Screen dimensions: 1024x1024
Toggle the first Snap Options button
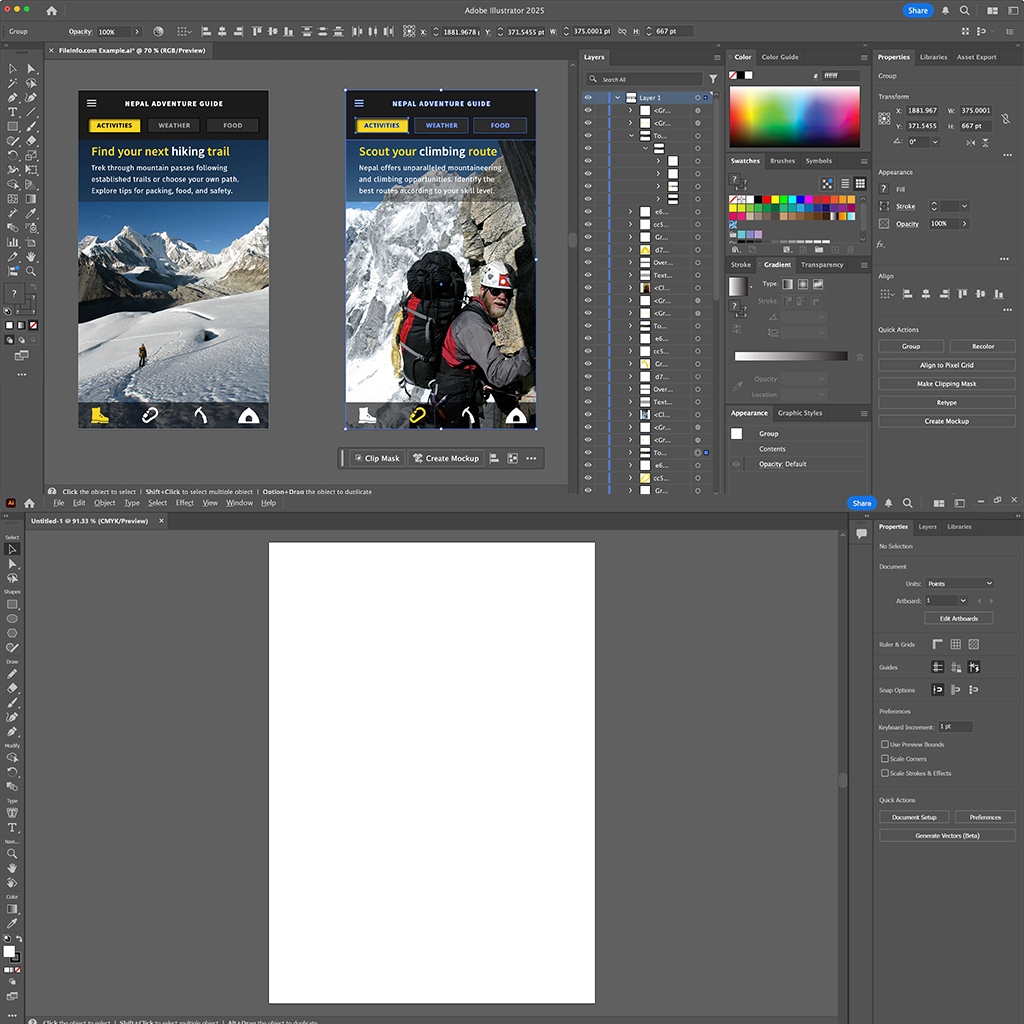click(x=937, y=690)
